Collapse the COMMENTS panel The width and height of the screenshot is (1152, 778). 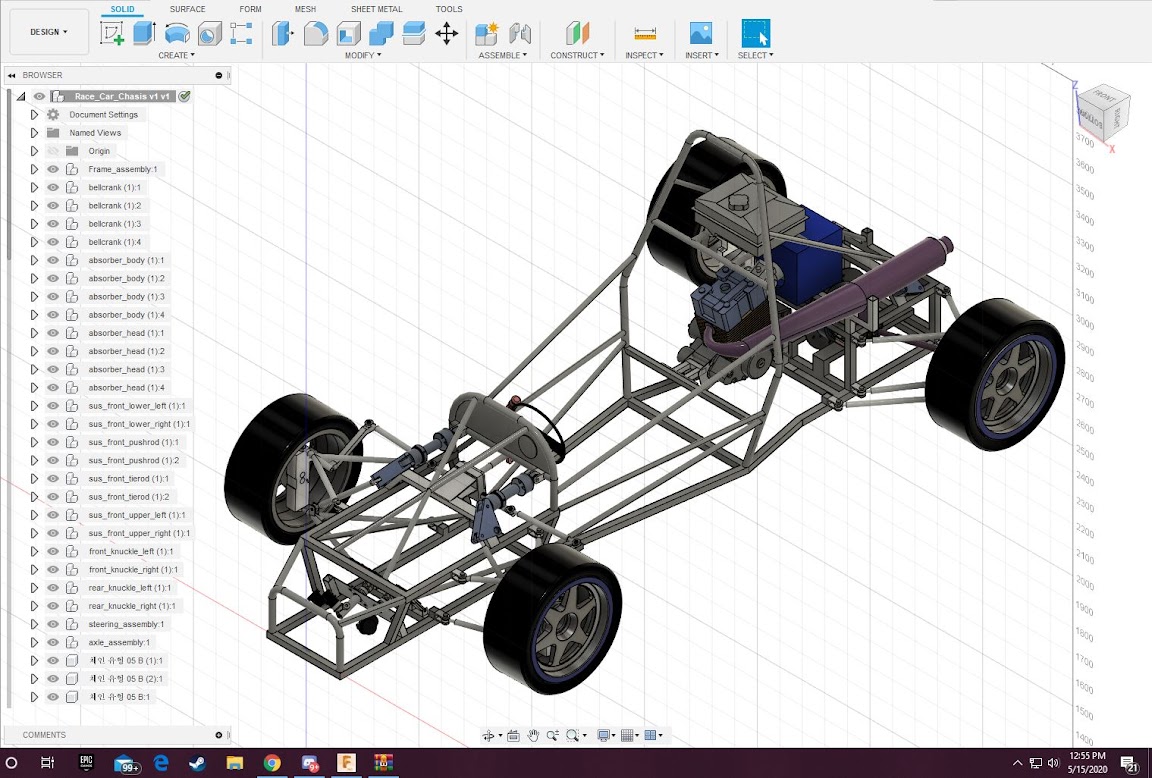[218, 734]
